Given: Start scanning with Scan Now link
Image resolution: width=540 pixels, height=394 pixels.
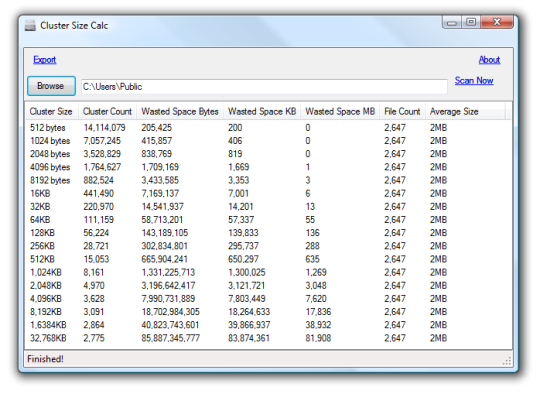Looking at the screenshot, I should click(474, 81).
